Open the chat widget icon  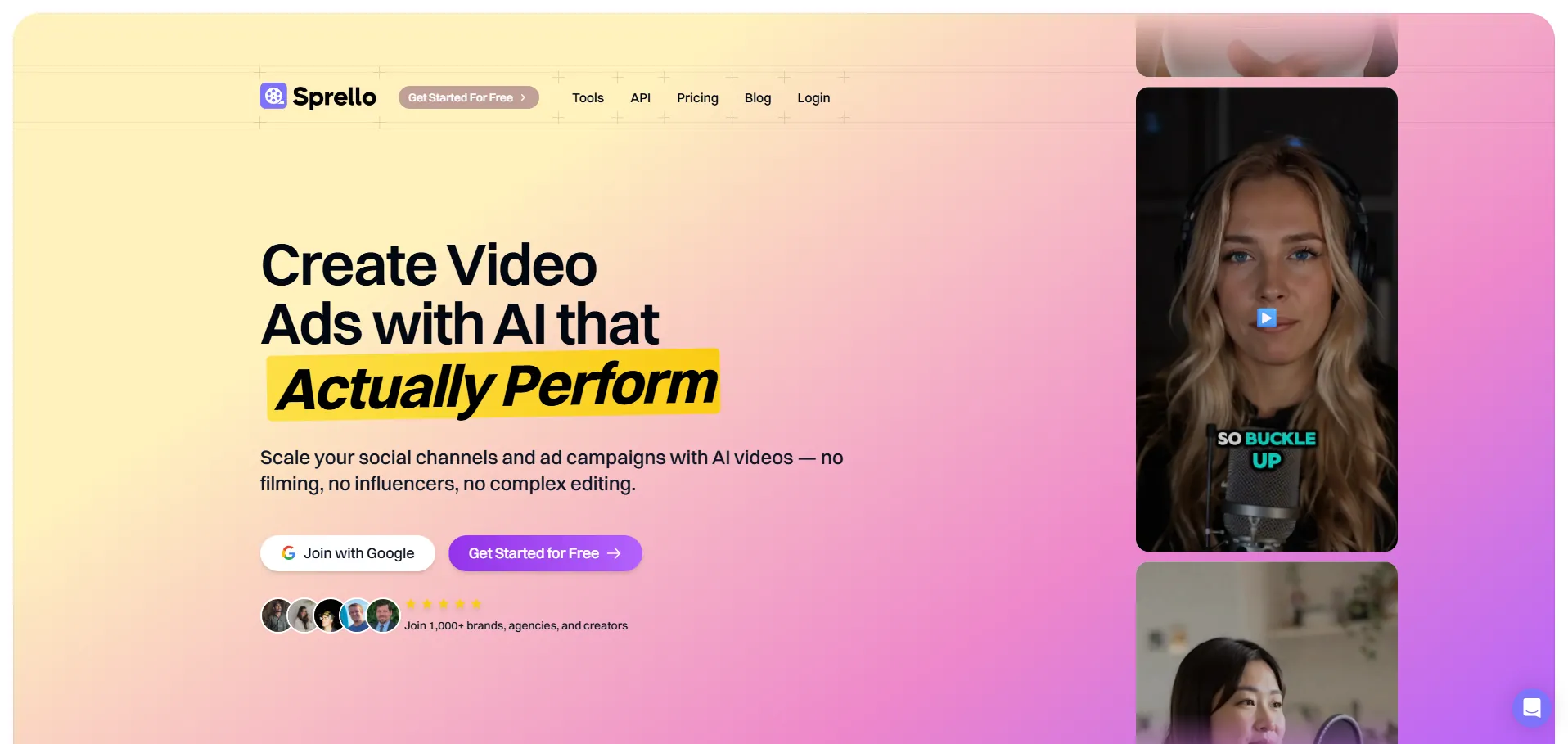(1531, 707)
